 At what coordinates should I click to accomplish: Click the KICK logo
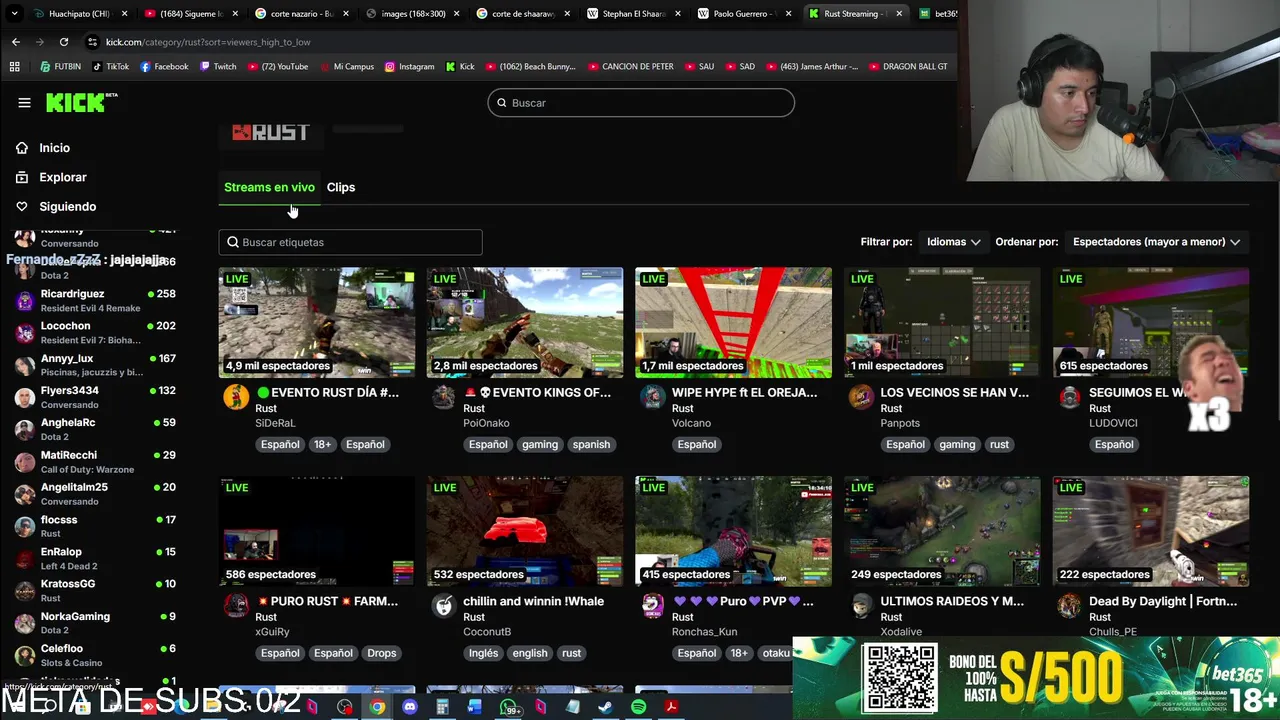(x=81, y=103)
